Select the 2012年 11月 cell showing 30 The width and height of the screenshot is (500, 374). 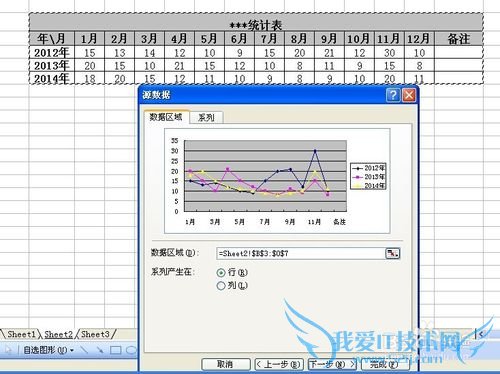click(389, 52)
